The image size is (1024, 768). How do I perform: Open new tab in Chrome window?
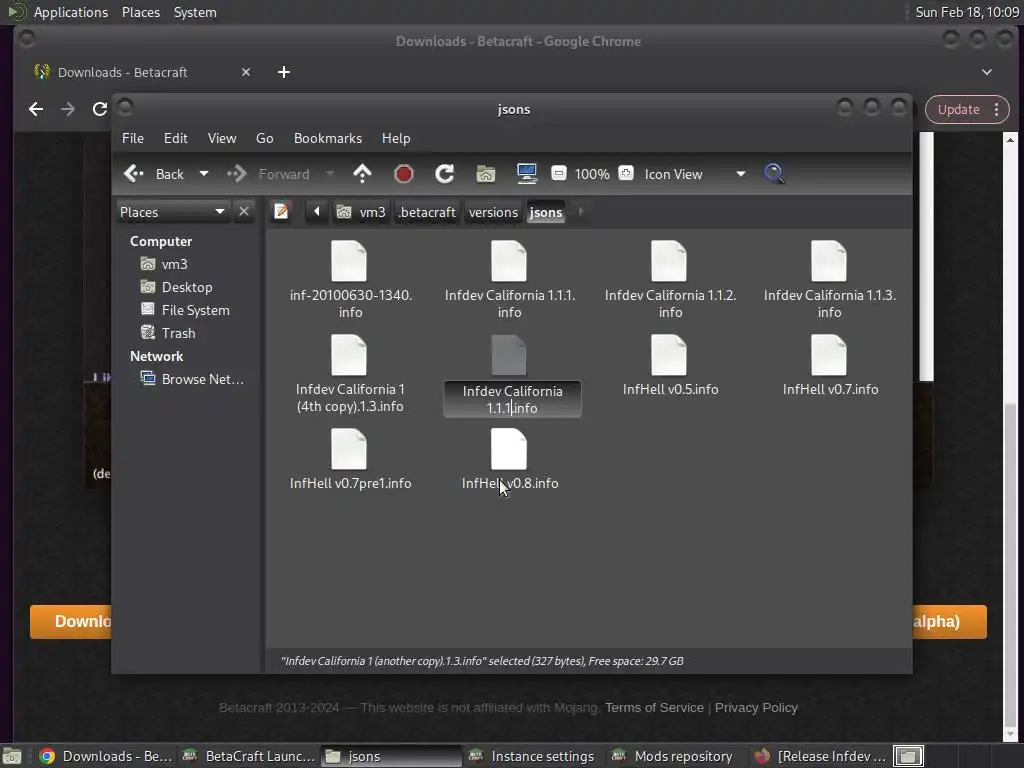(x=283, y=72)
